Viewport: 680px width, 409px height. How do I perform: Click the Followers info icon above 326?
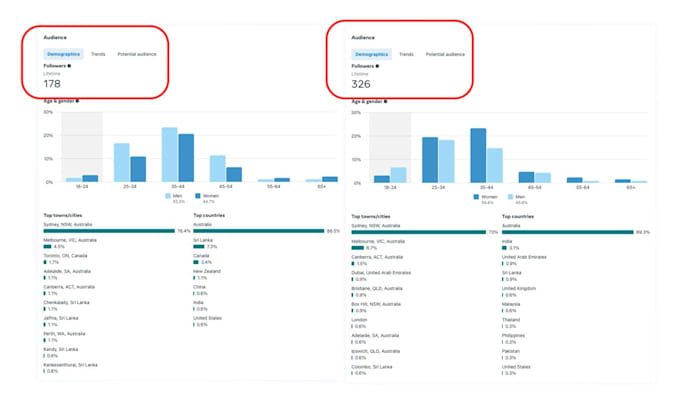coord(377,66)
